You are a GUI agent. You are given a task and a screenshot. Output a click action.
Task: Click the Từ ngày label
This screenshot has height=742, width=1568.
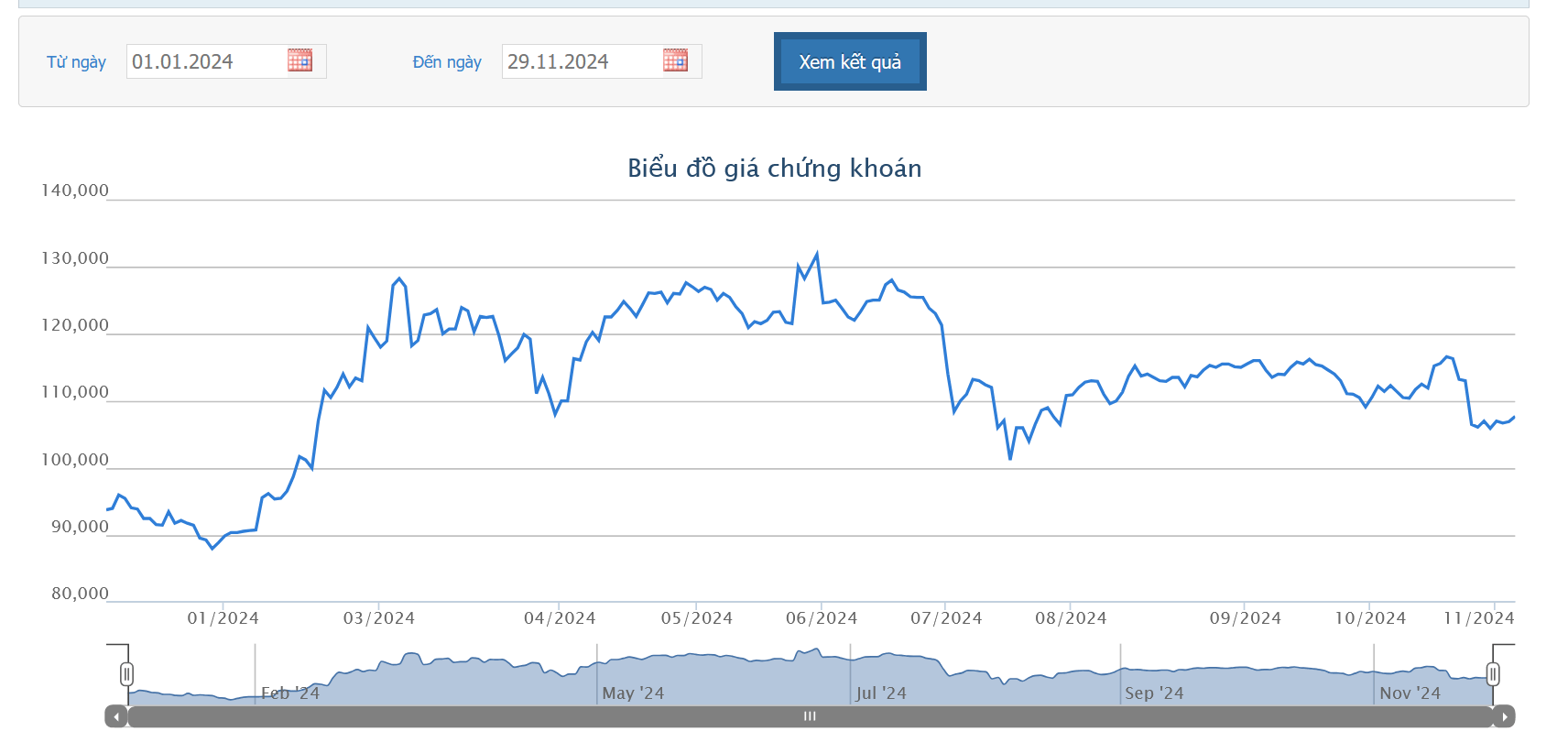tap(76, 61)
